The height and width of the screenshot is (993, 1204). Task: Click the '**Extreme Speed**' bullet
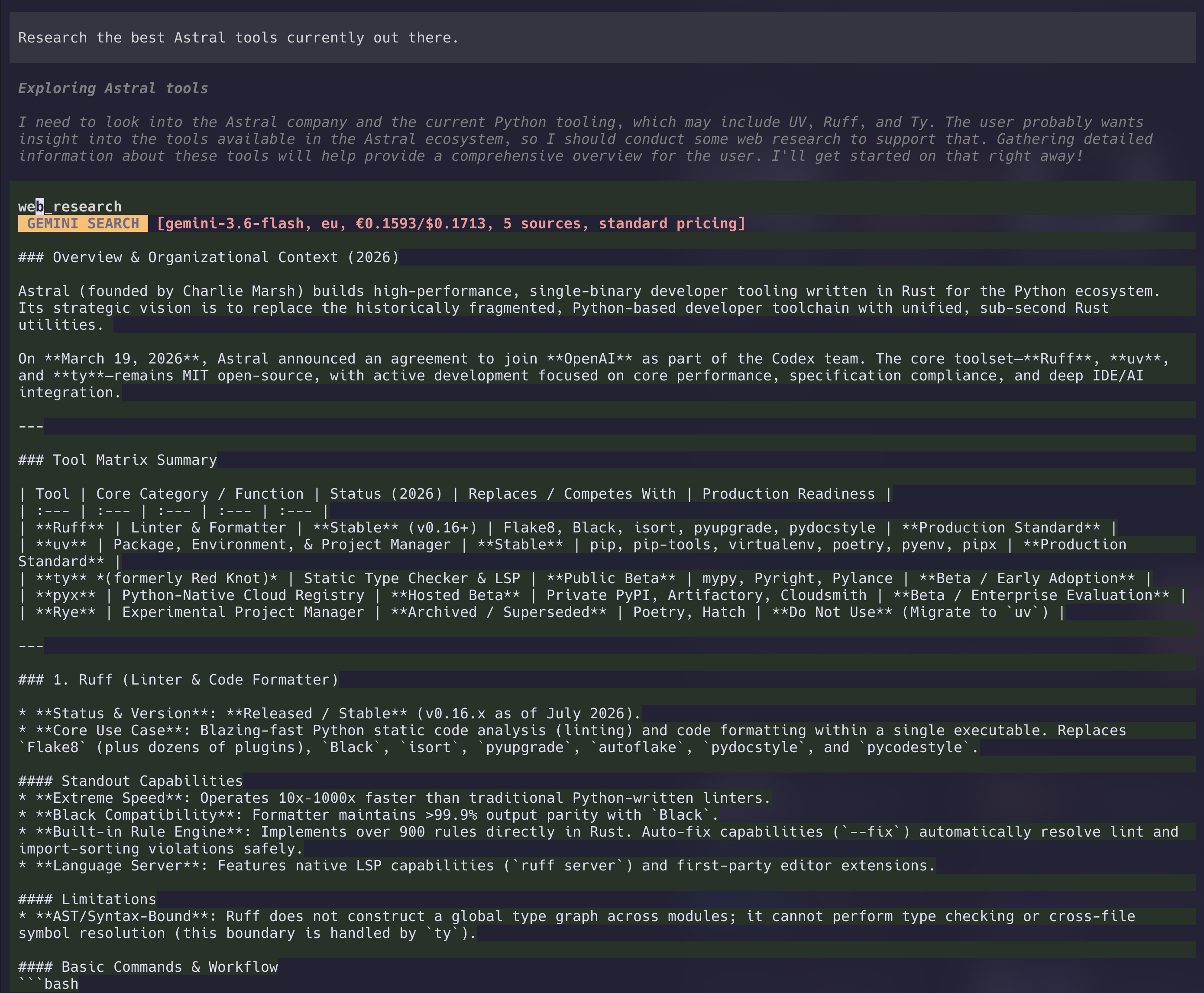(x=395, y=798)
